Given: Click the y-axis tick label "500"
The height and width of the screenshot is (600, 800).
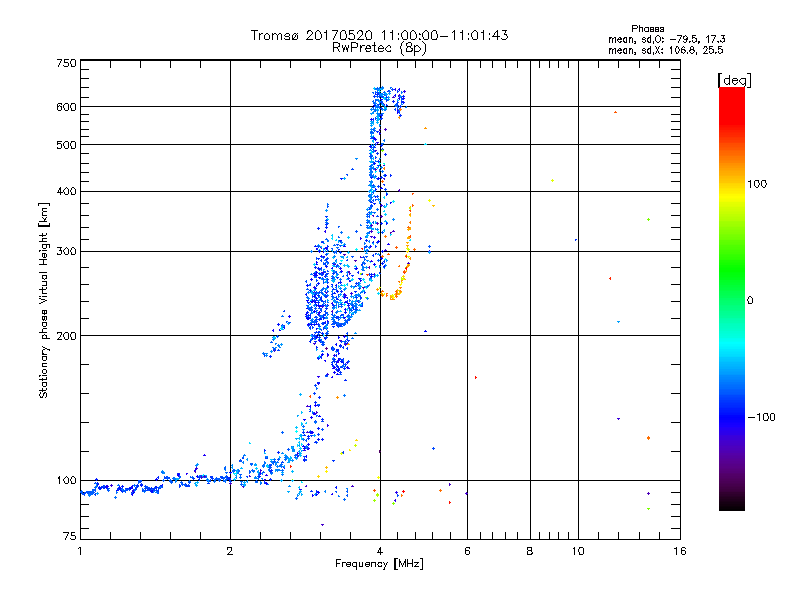Looking at the screenshot, I should [x=66, y=145].
